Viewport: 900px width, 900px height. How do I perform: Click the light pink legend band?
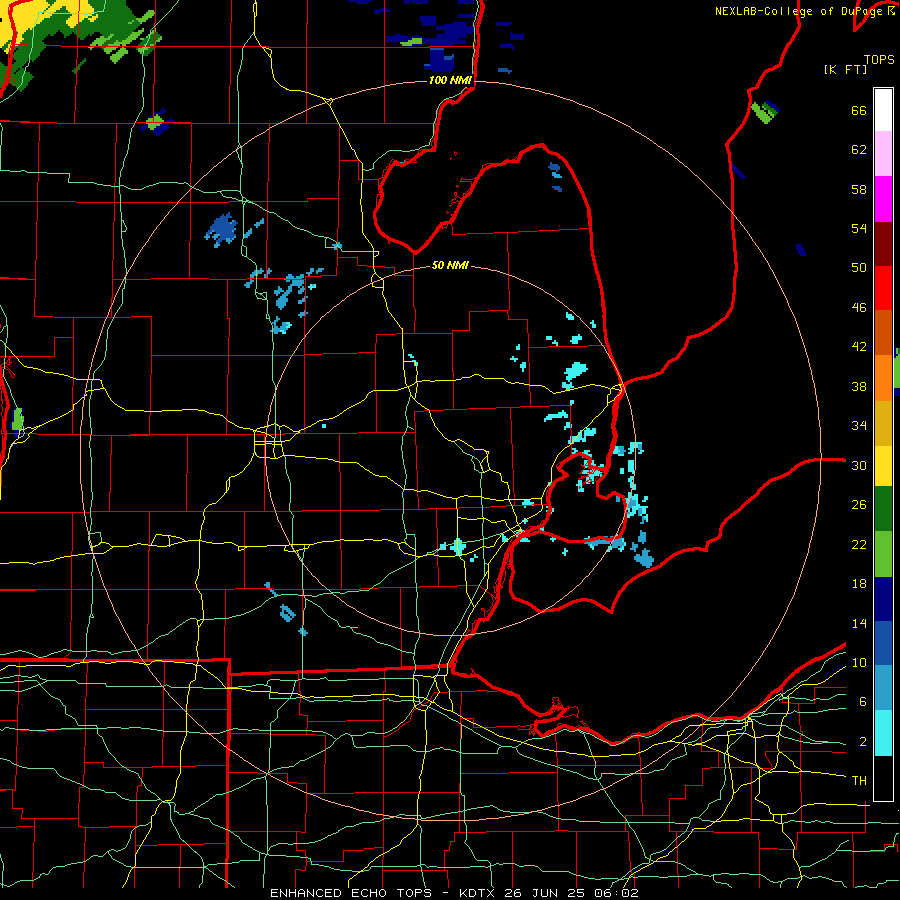pyautogui.click(x=883, y=154)
